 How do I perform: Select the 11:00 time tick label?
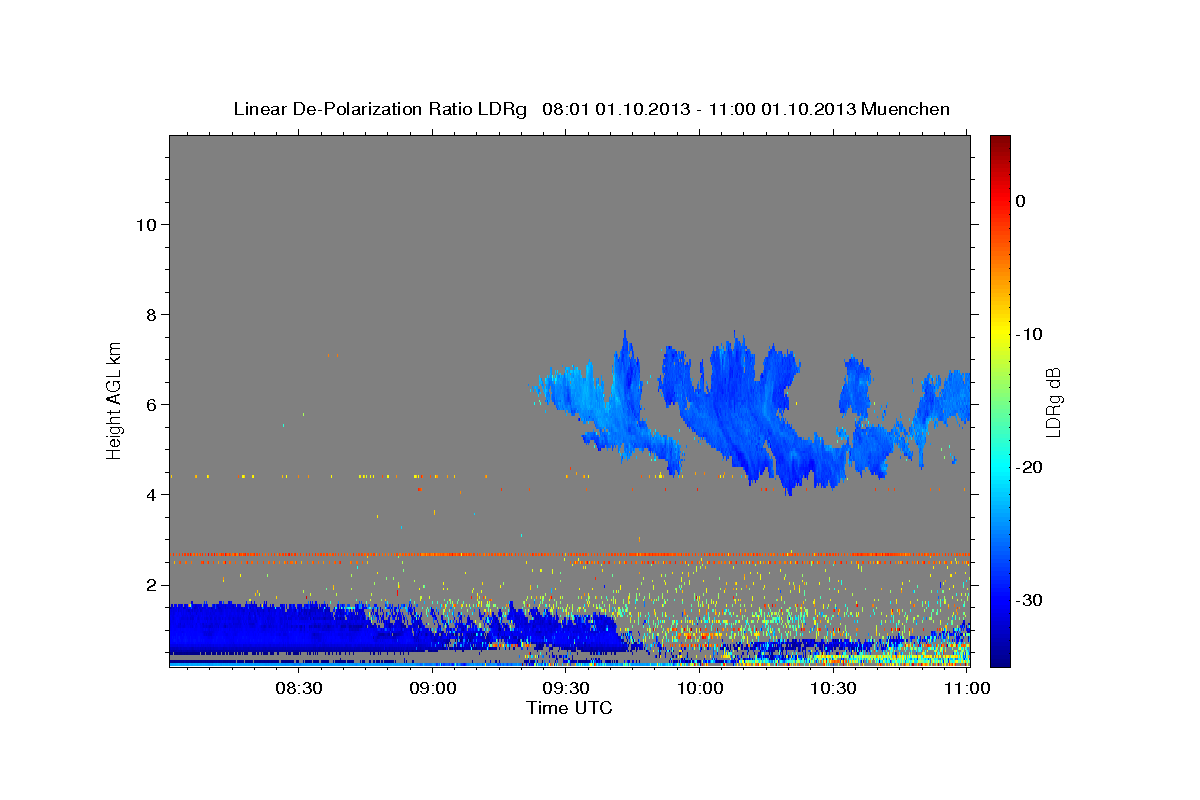pyautogui.click(x=967, y=688)
